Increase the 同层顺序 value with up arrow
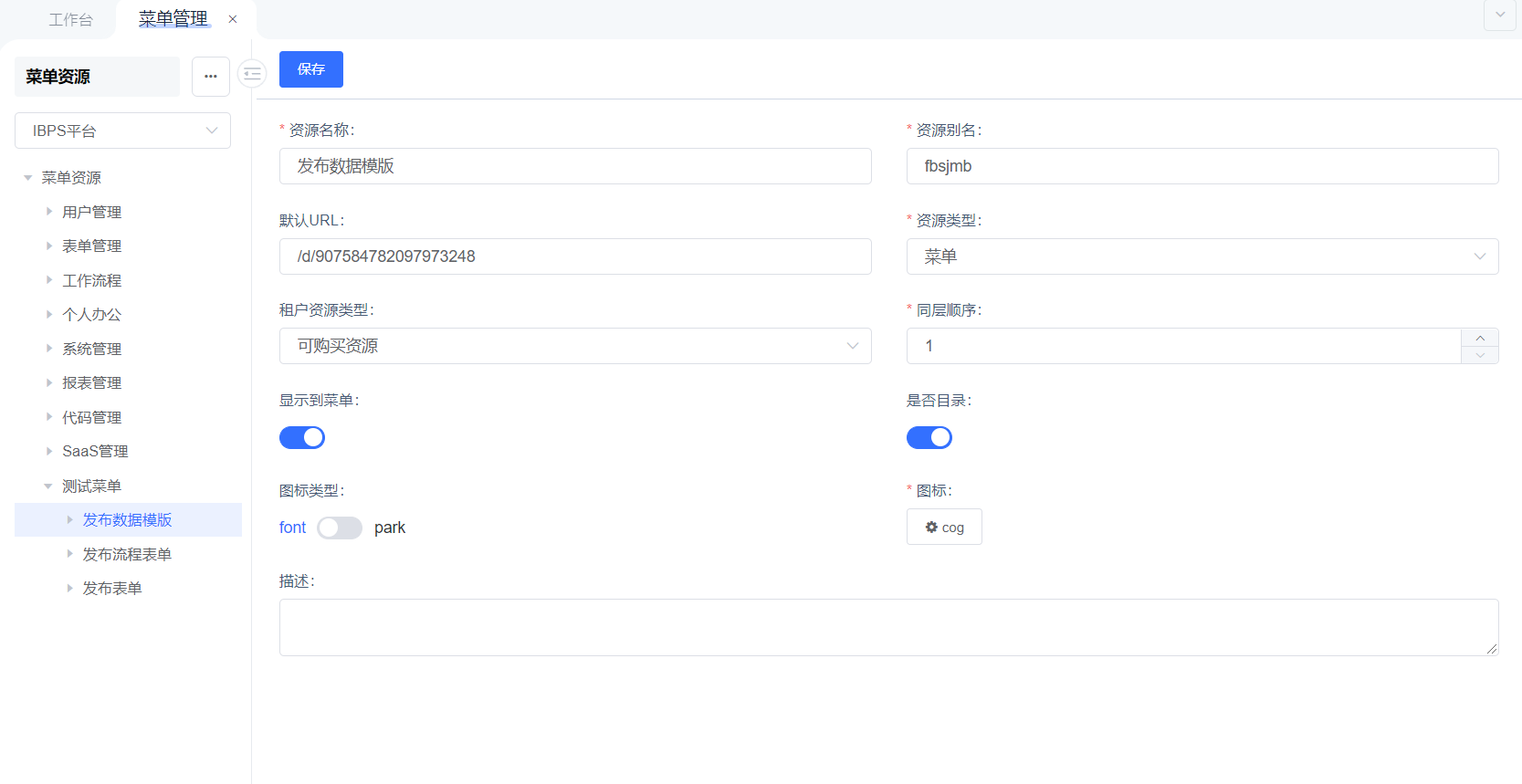This screenshot has height=784, width=1522. 1480,338
